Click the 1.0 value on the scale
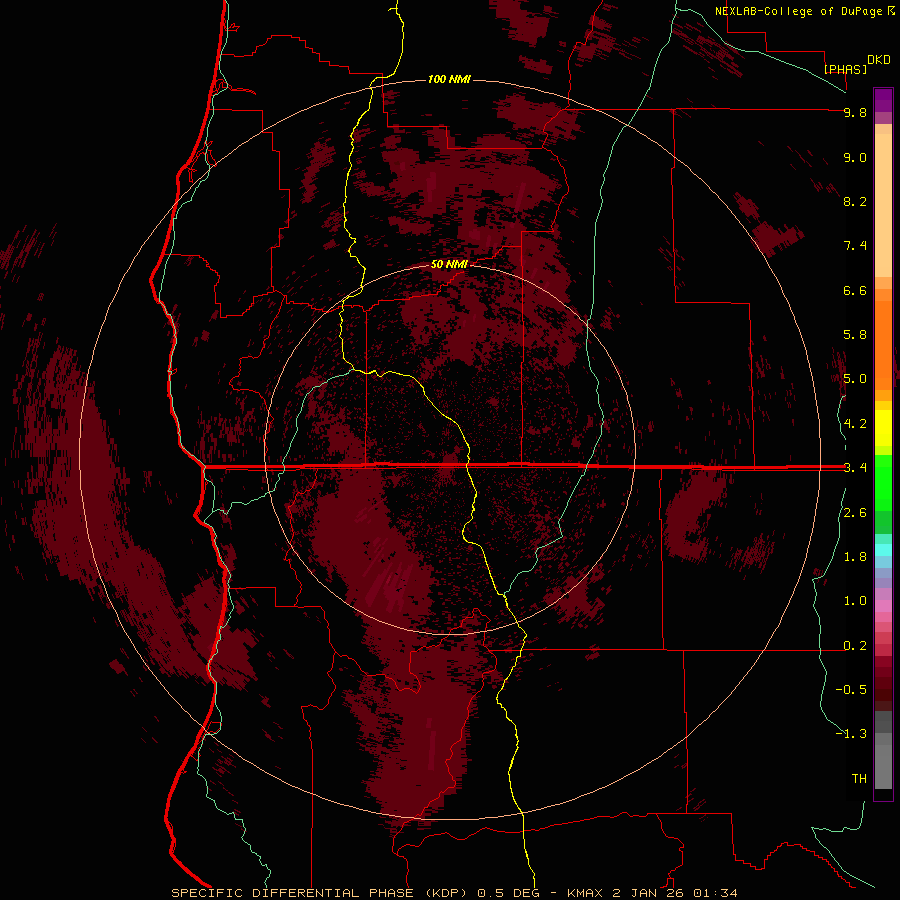The image size is (900, 900). click(855, 601)
